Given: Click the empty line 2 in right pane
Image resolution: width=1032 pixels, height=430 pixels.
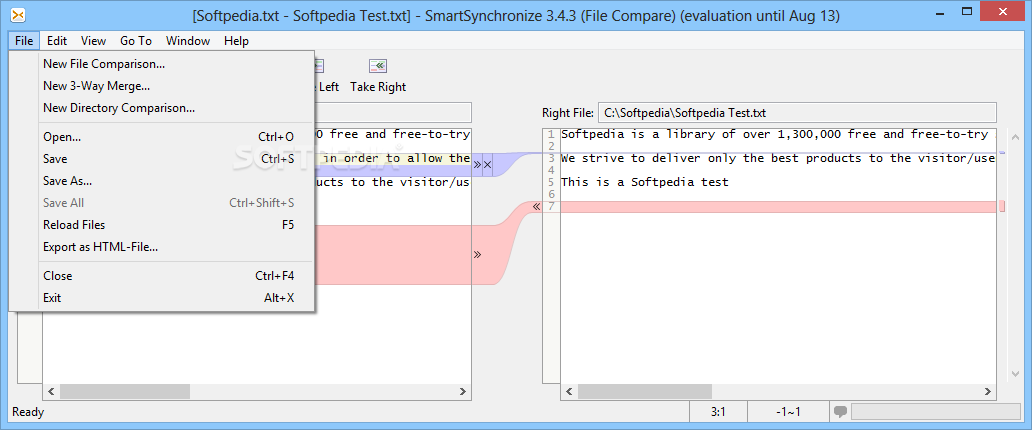Looking at the screenshot, I should pyautogui.click(x=777, y=146).
